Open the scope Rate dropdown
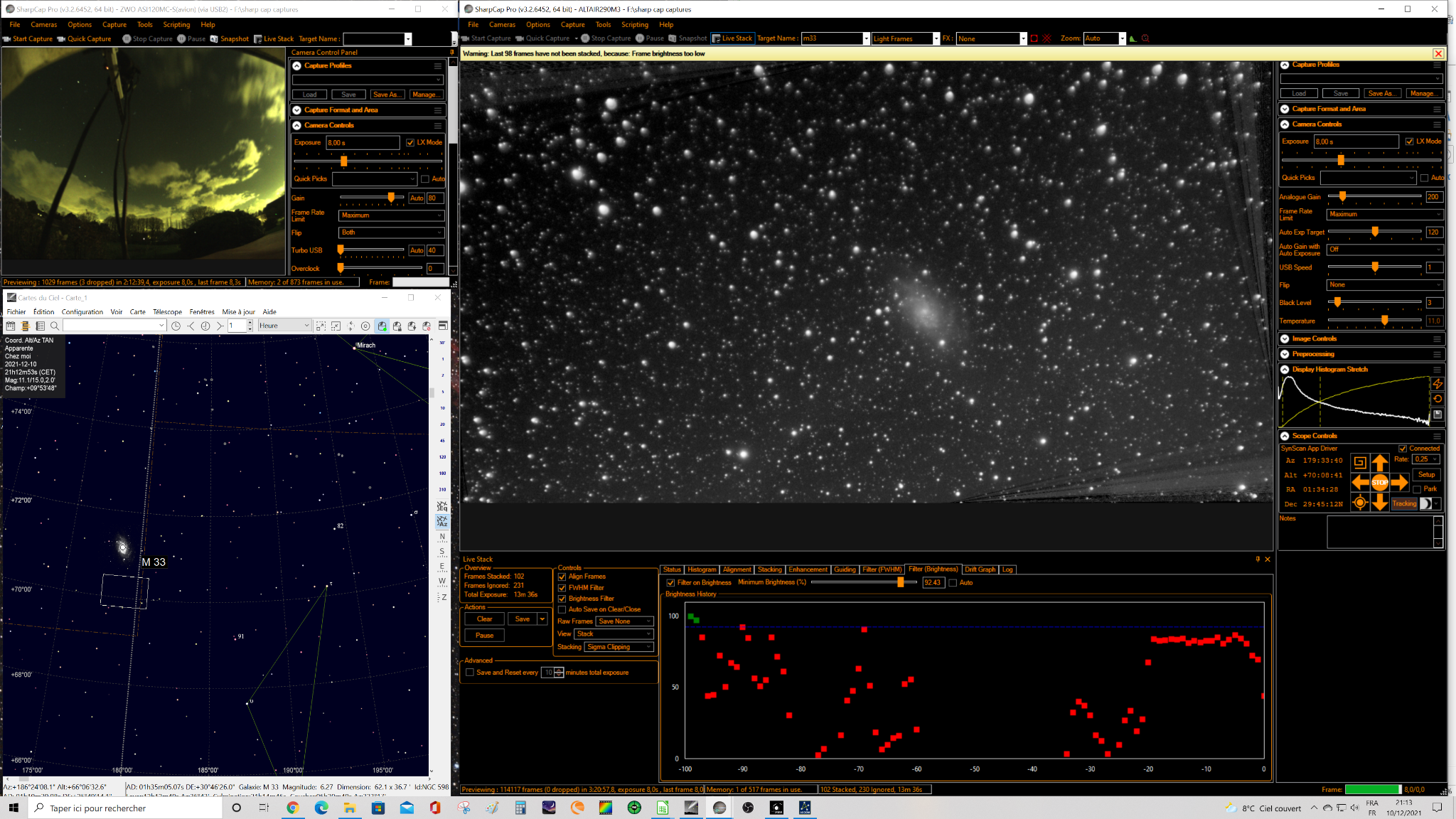Screen dimensions: 1456x819 pyautogui.click(x=1426, y=459)
